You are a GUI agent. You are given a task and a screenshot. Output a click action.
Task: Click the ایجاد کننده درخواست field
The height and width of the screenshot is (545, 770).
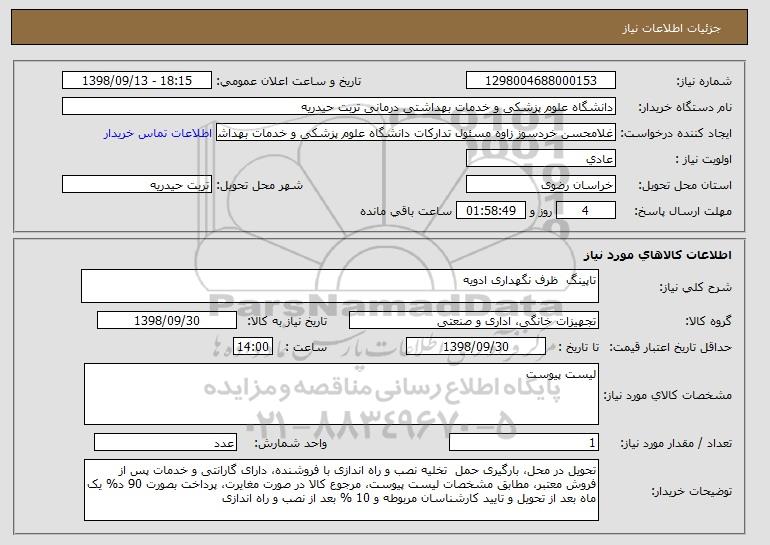[416, 133]
